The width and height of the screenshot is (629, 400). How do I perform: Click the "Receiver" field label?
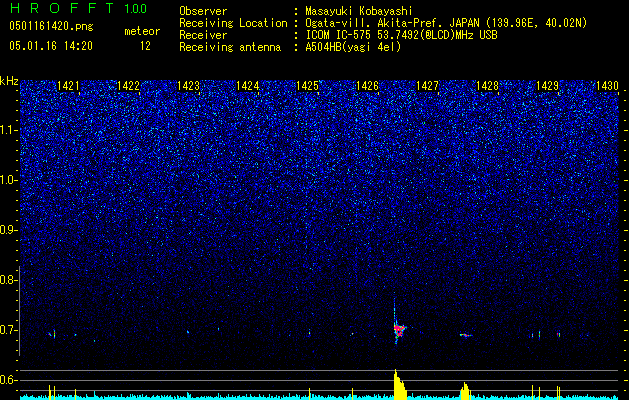[203, 35]
